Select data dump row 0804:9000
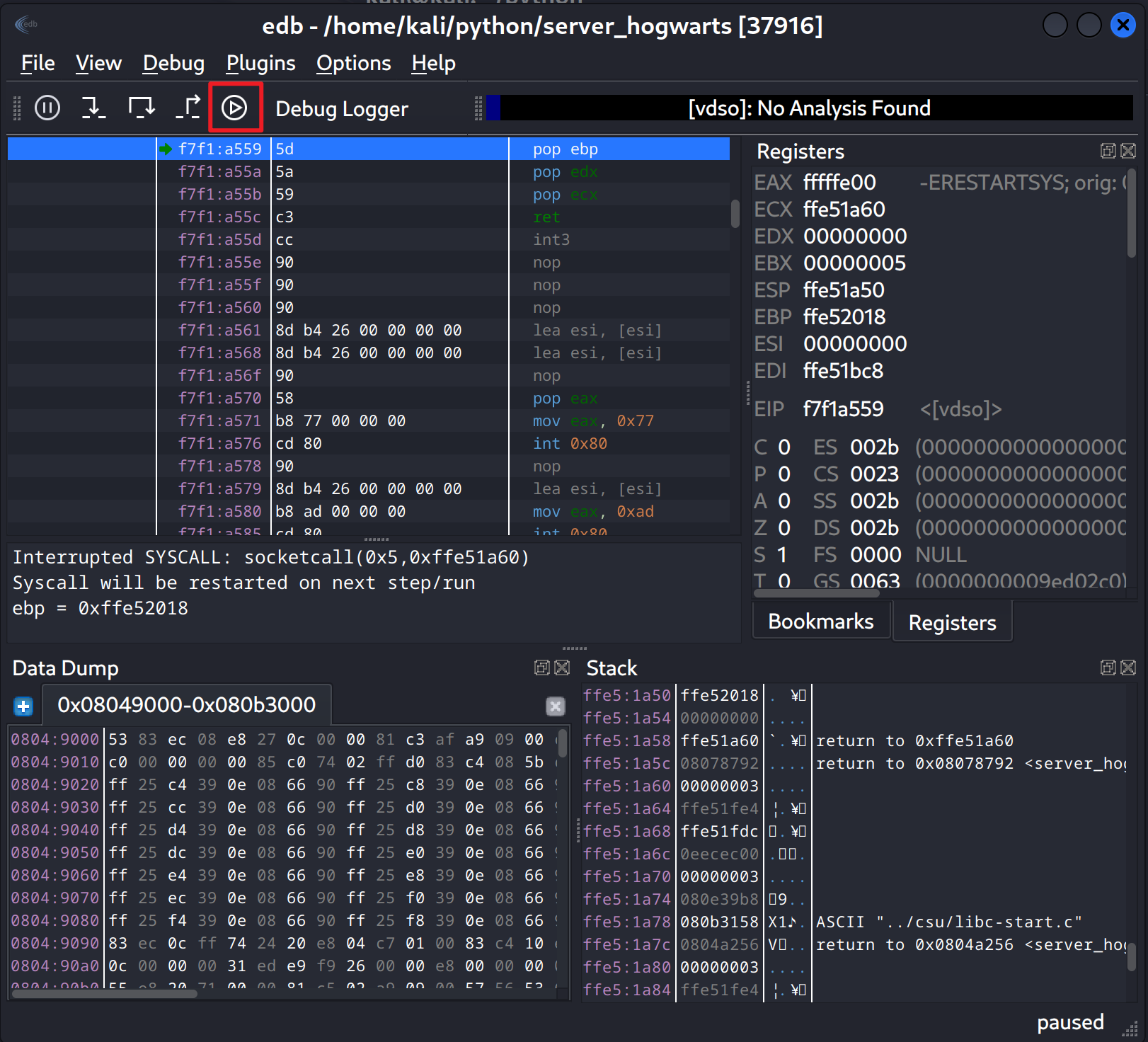1148x1042 pixels. coord(283,740)
